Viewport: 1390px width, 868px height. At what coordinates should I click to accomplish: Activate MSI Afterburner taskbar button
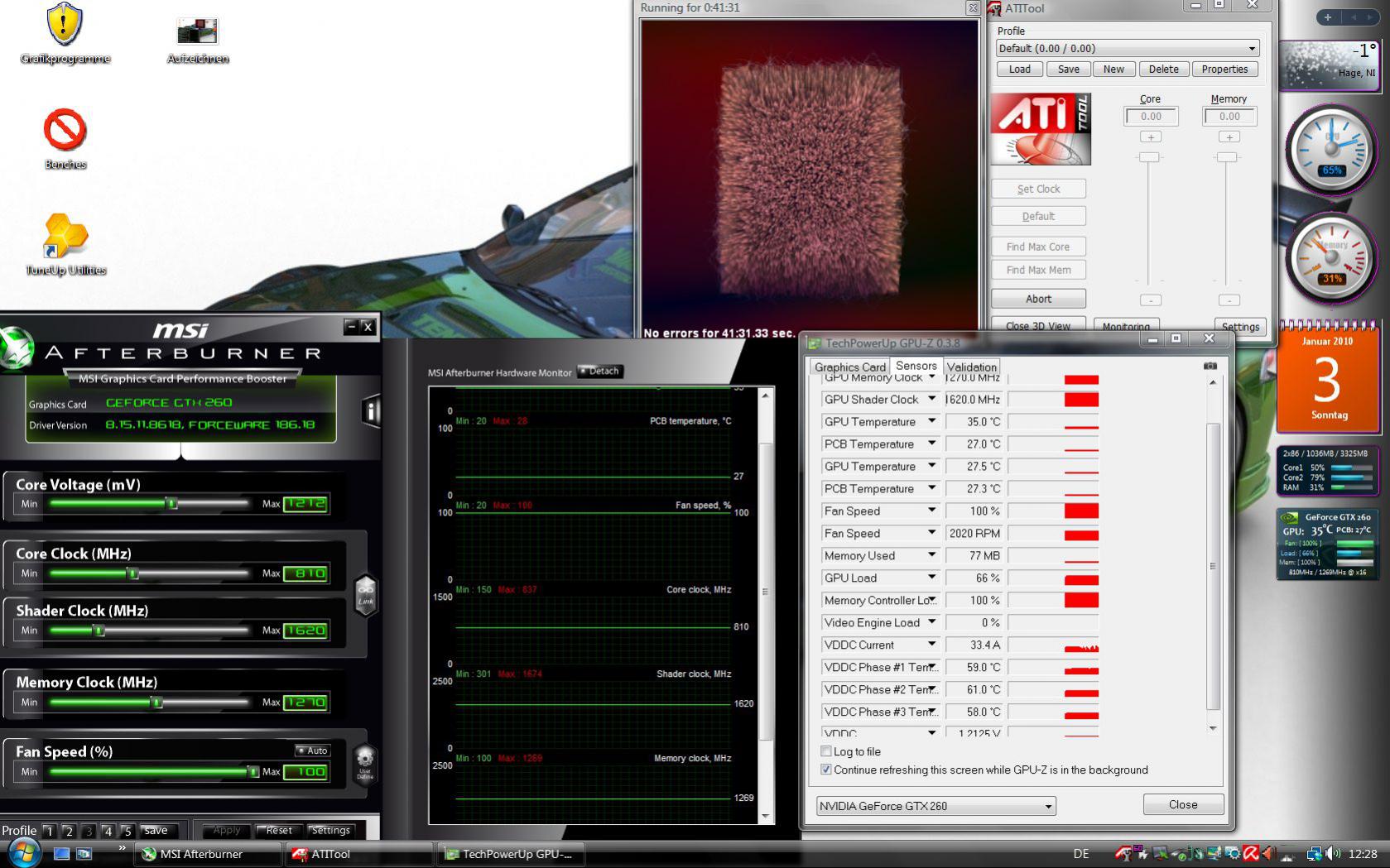point(209,854)
